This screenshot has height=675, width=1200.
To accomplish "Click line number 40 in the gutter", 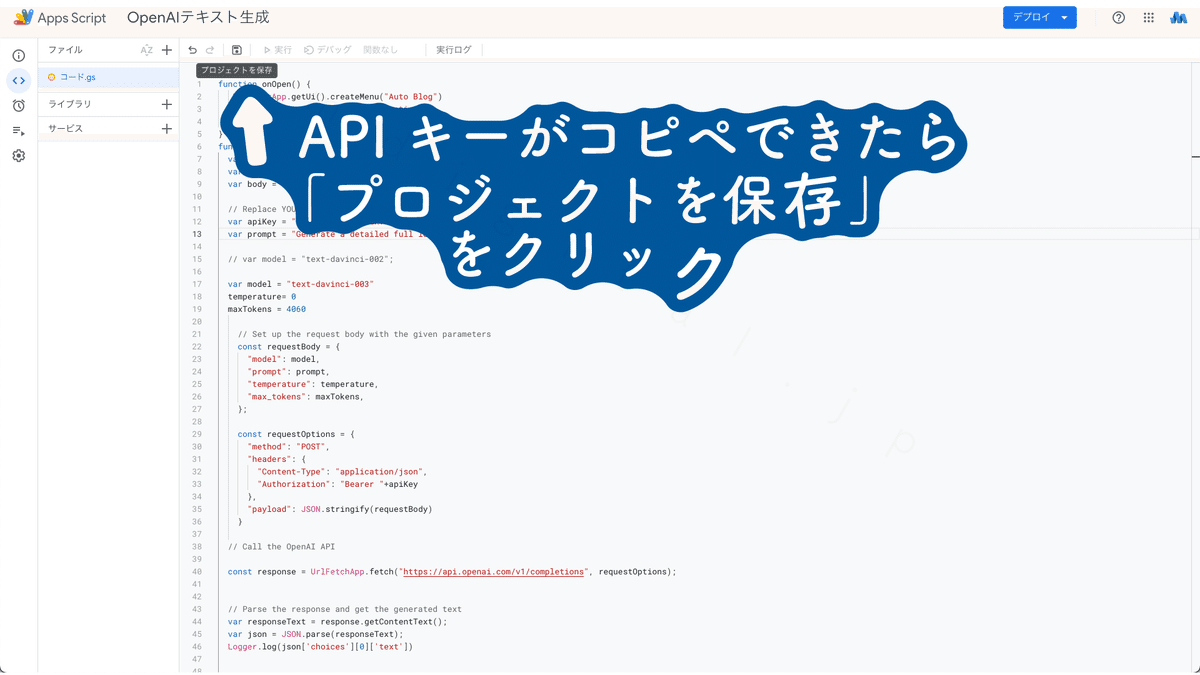I will 197,572.
